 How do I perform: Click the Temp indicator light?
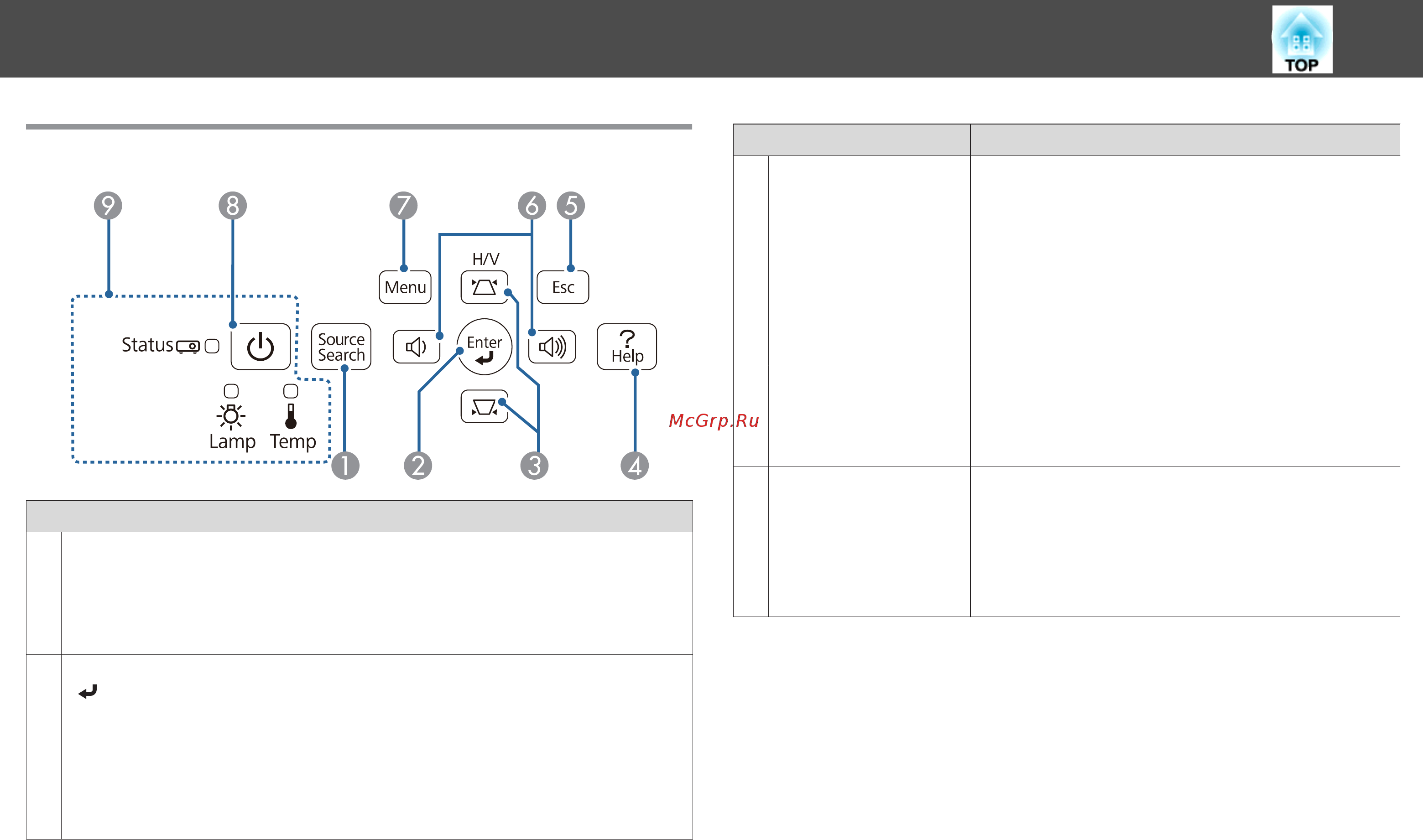291,390
